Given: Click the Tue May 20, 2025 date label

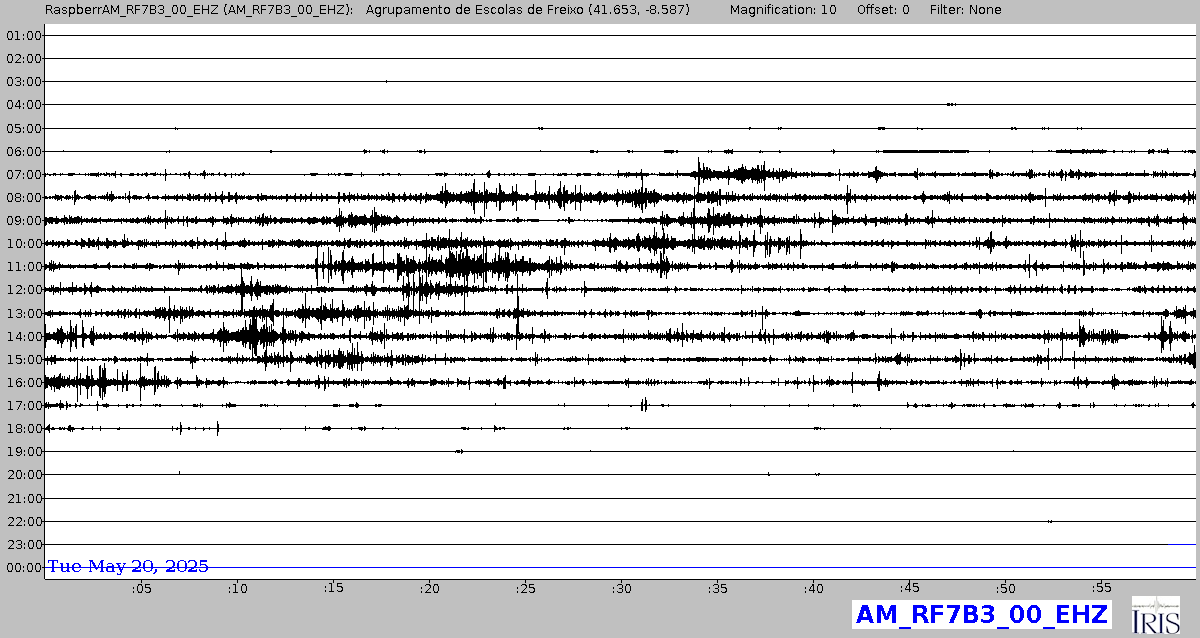Looking at the screenshot, I should click(128, 566).
